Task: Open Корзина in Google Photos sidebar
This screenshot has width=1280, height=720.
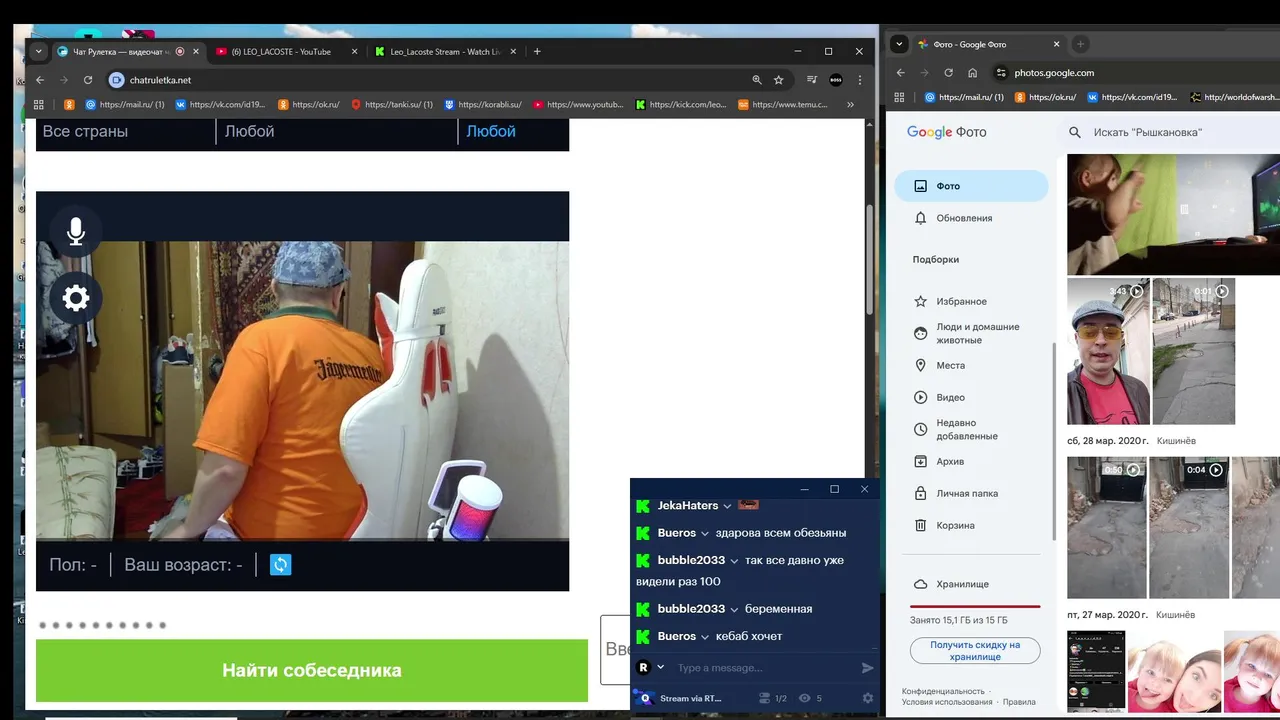Action: (x=955, y=525)
